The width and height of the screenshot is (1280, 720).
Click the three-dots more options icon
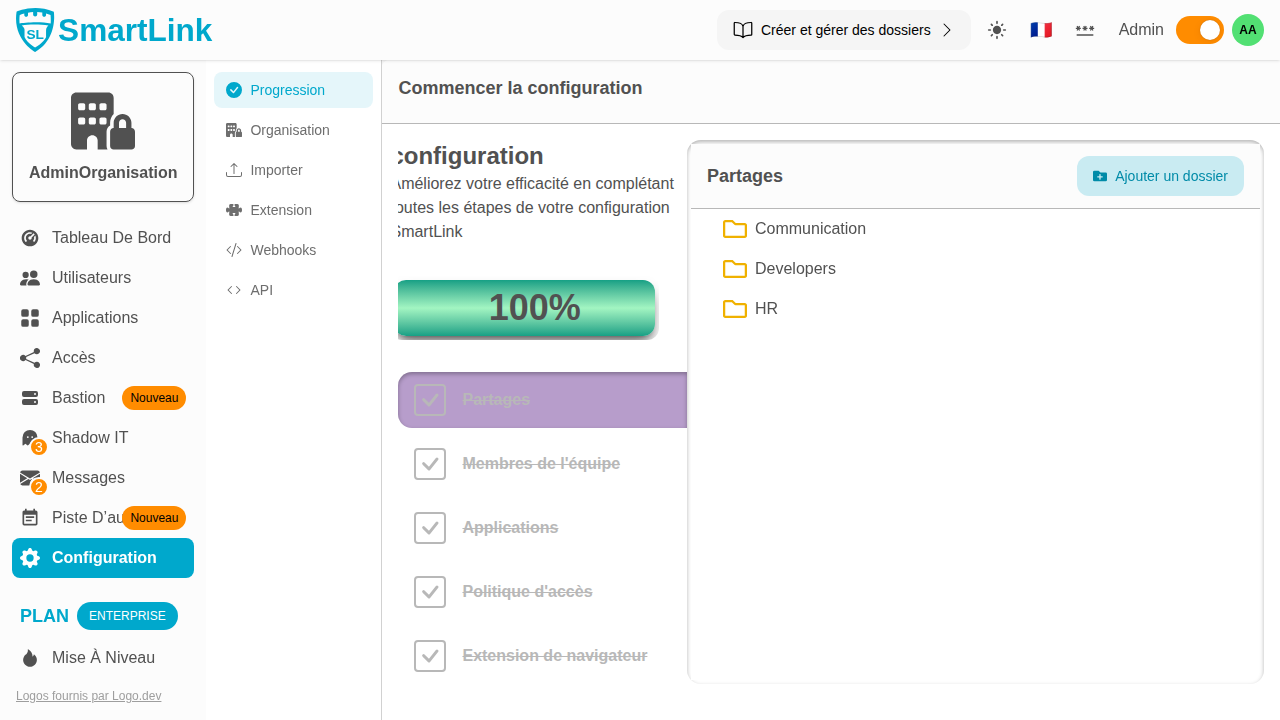(x=1085, y=30)
